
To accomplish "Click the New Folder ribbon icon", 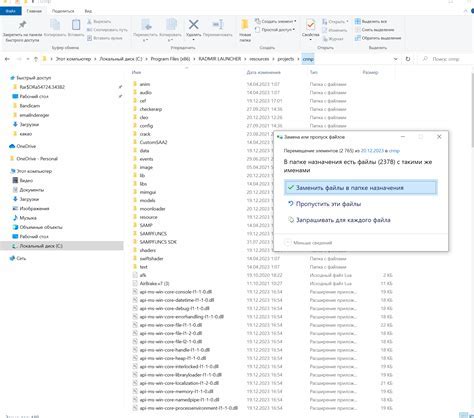I will 245,25.
